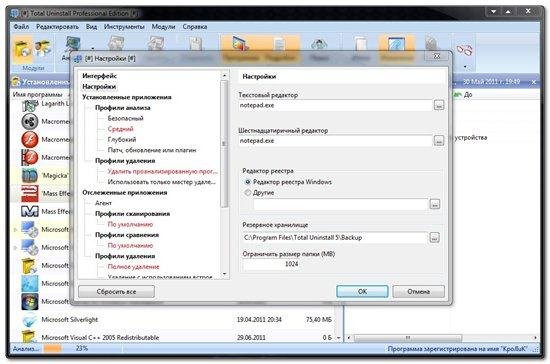Click the 'Microsoft Silverlight' program name
Viewport: 550px width, 364px height.
(x=70, y=319)
